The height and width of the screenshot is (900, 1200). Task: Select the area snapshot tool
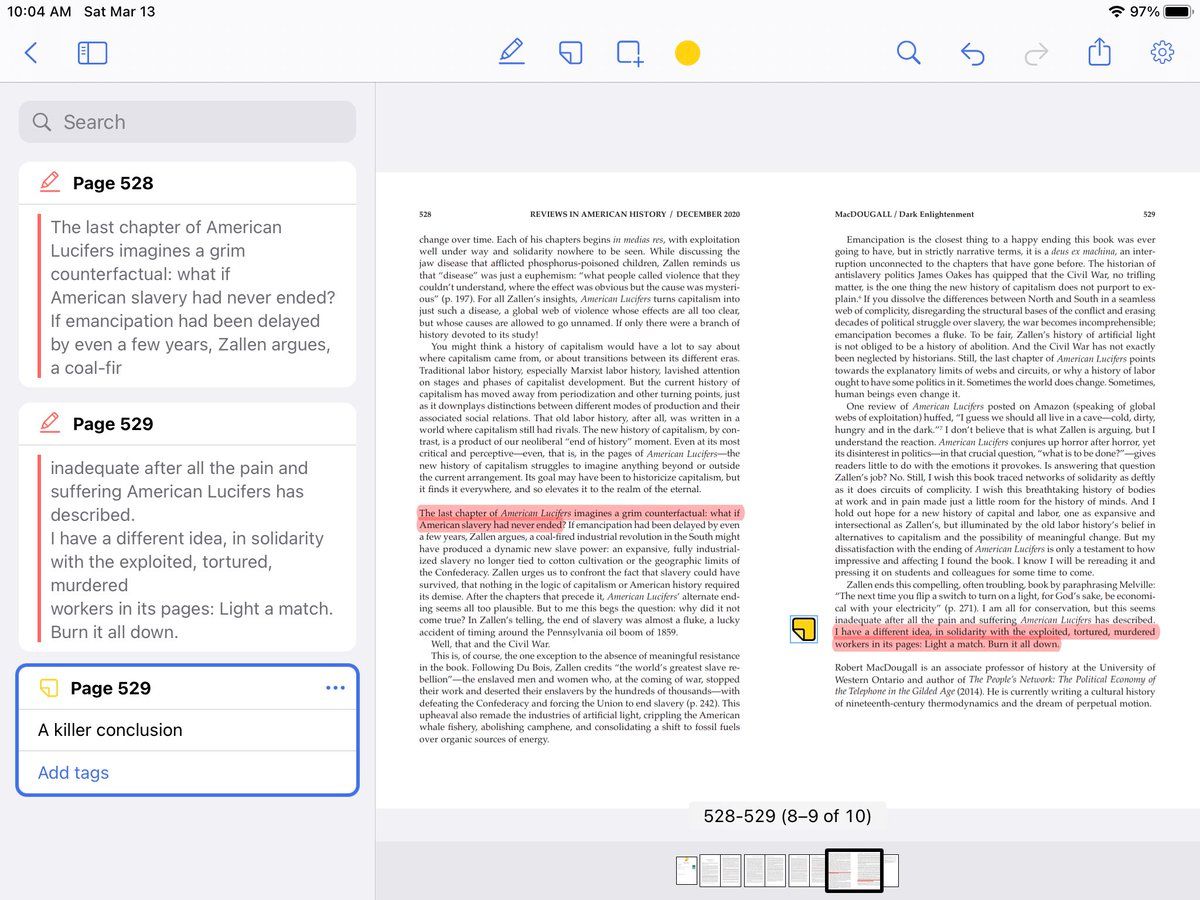pyautogui.click(x=630, y=53)
